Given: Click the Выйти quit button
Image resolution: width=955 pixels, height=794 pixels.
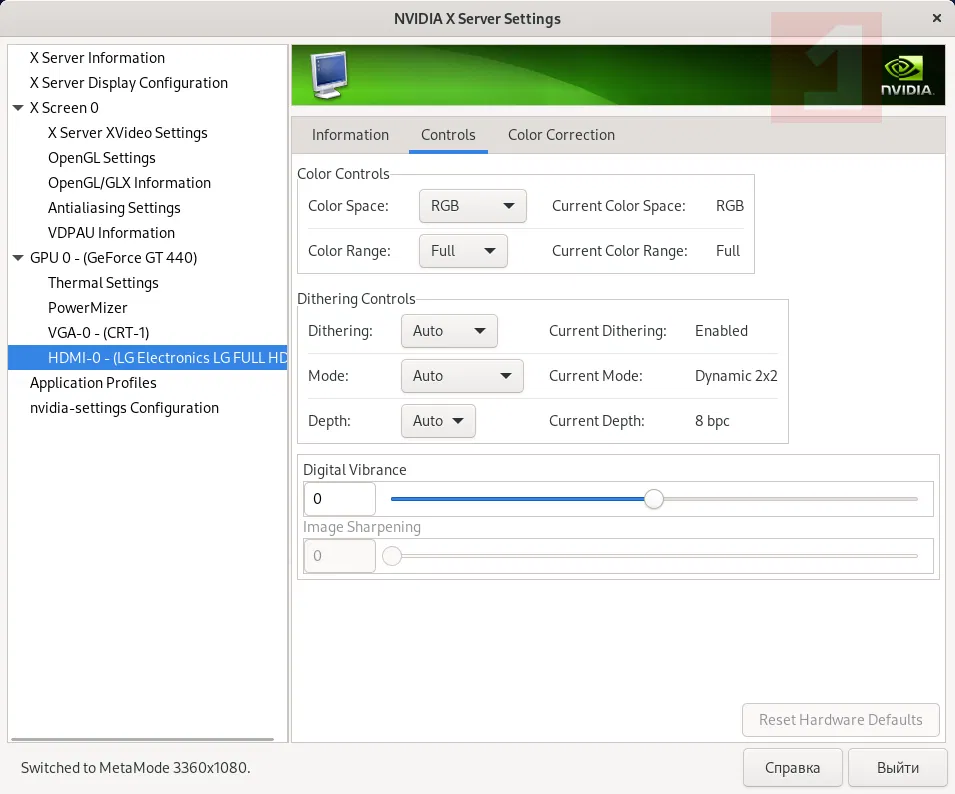Looking at the screenshot, I should (898, 768).
